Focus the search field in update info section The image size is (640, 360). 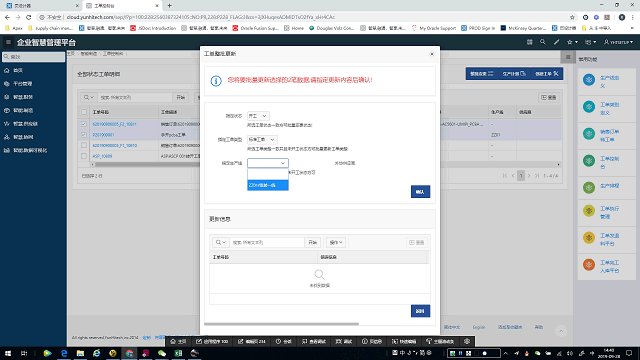(267, 242)
